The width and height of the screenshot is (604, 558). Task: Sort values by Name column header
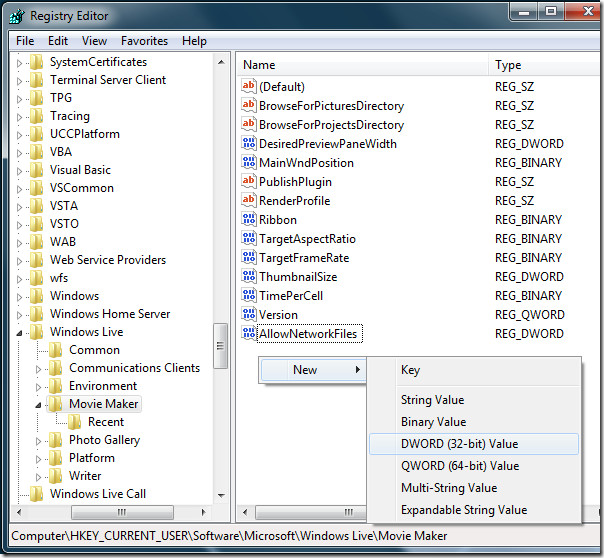[362, 65]
